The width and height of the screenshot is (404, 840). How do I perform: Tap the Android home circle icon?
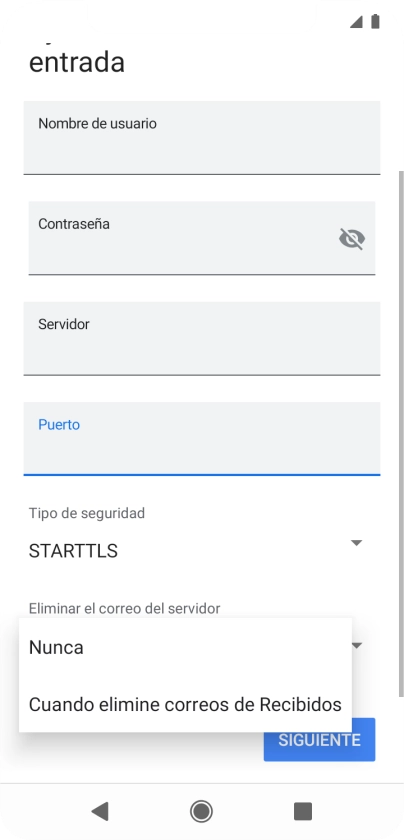click(201, 811)
